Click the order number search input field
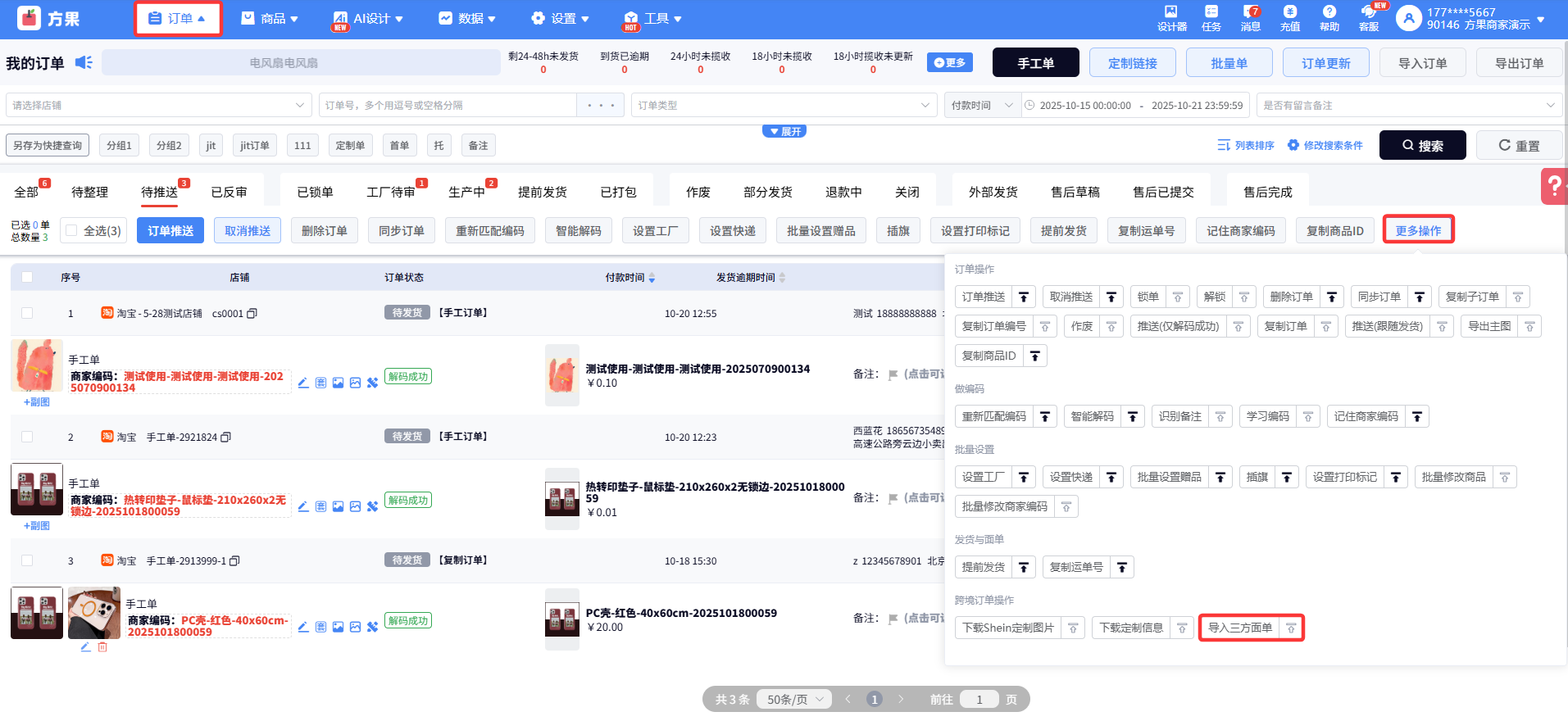This screenshot has width=1568, height=721. click(447, 106)
